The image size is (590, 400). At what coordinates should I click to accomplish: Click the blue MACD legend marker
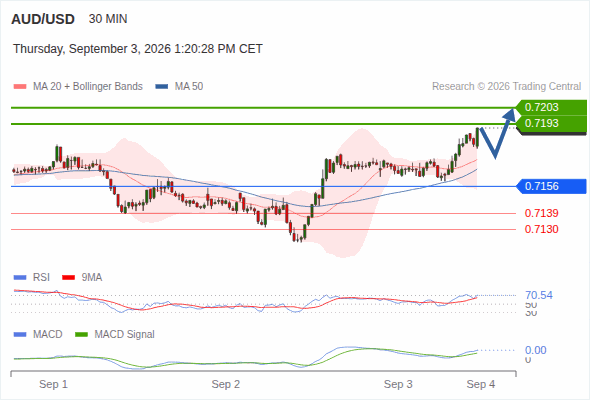click(x=20, y=335)
